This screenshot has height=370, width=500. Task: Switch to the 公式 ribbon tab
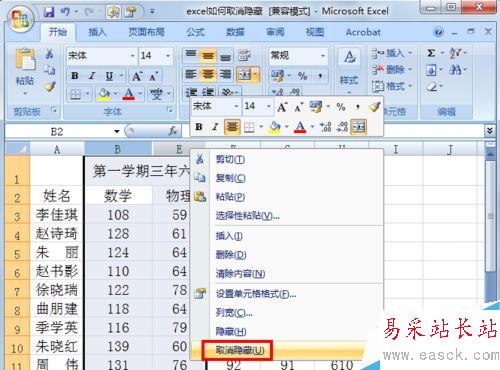pyautogui.click(x=195, y=32)
